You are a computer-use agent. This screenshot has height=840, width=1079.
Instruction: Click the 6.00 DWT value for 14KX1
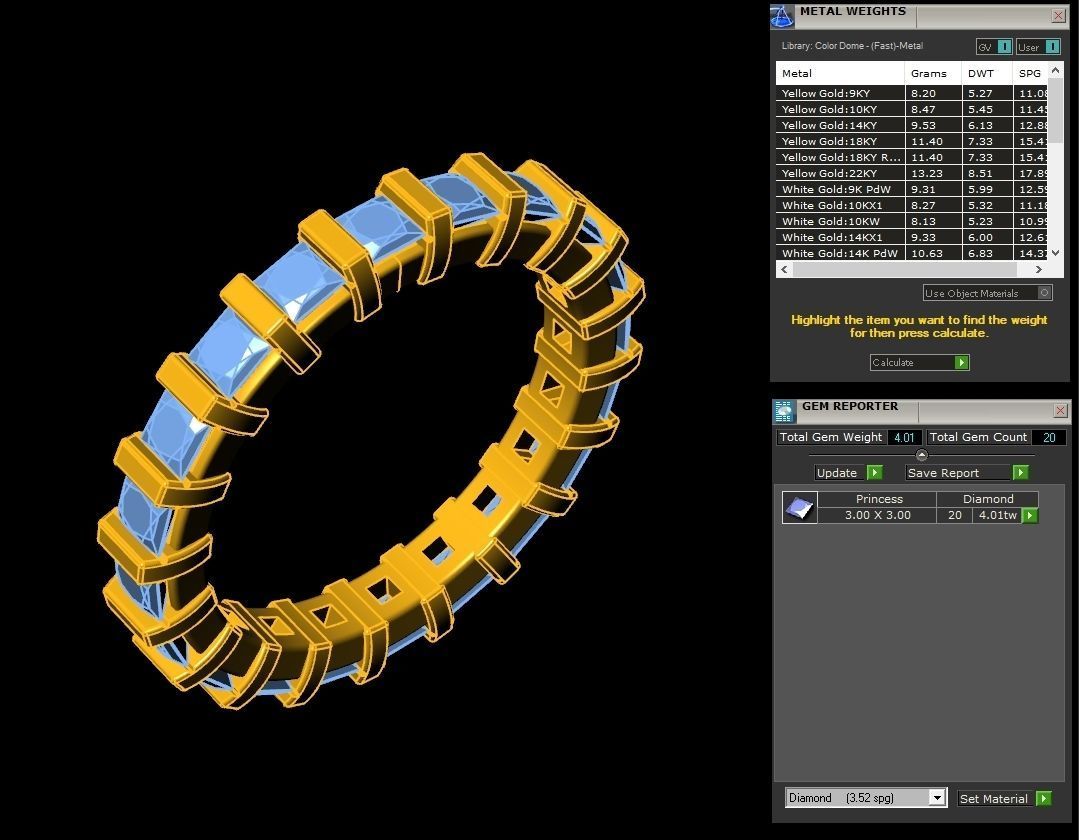point(980,237)
